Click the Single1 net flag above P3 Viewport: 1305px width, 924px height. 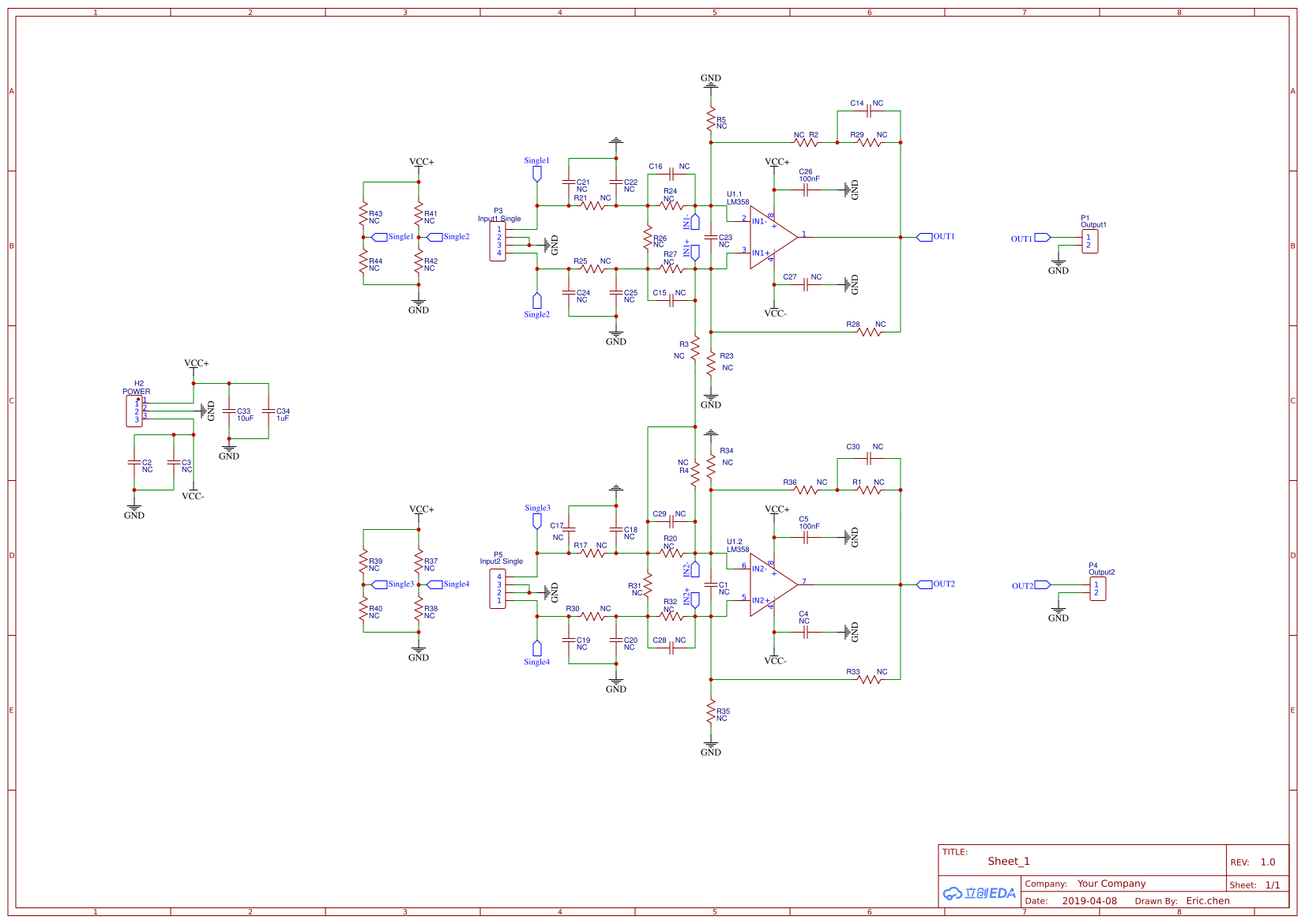537,174
